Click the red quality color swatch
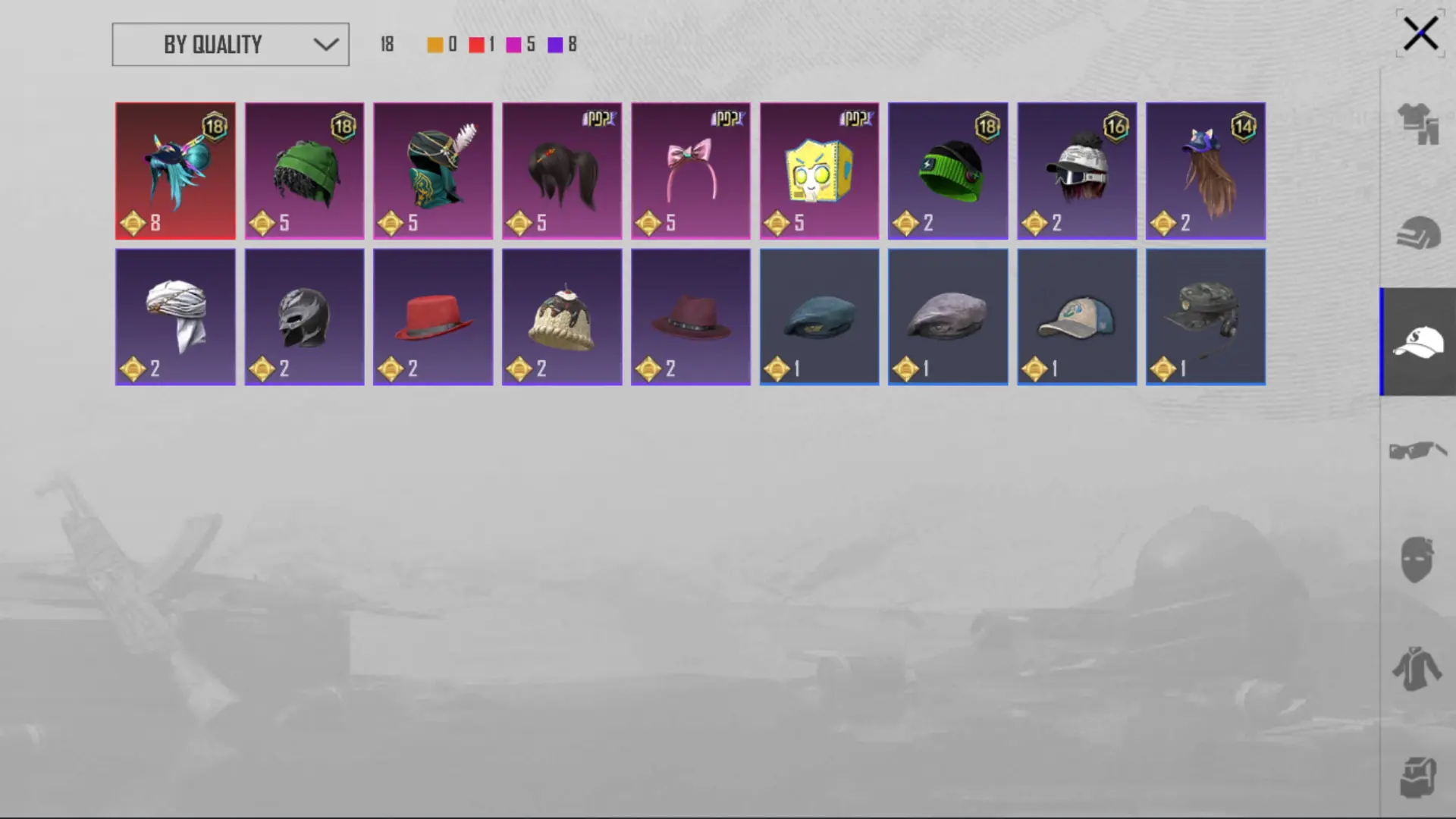The image size is (1456, 819). (476, 45)
